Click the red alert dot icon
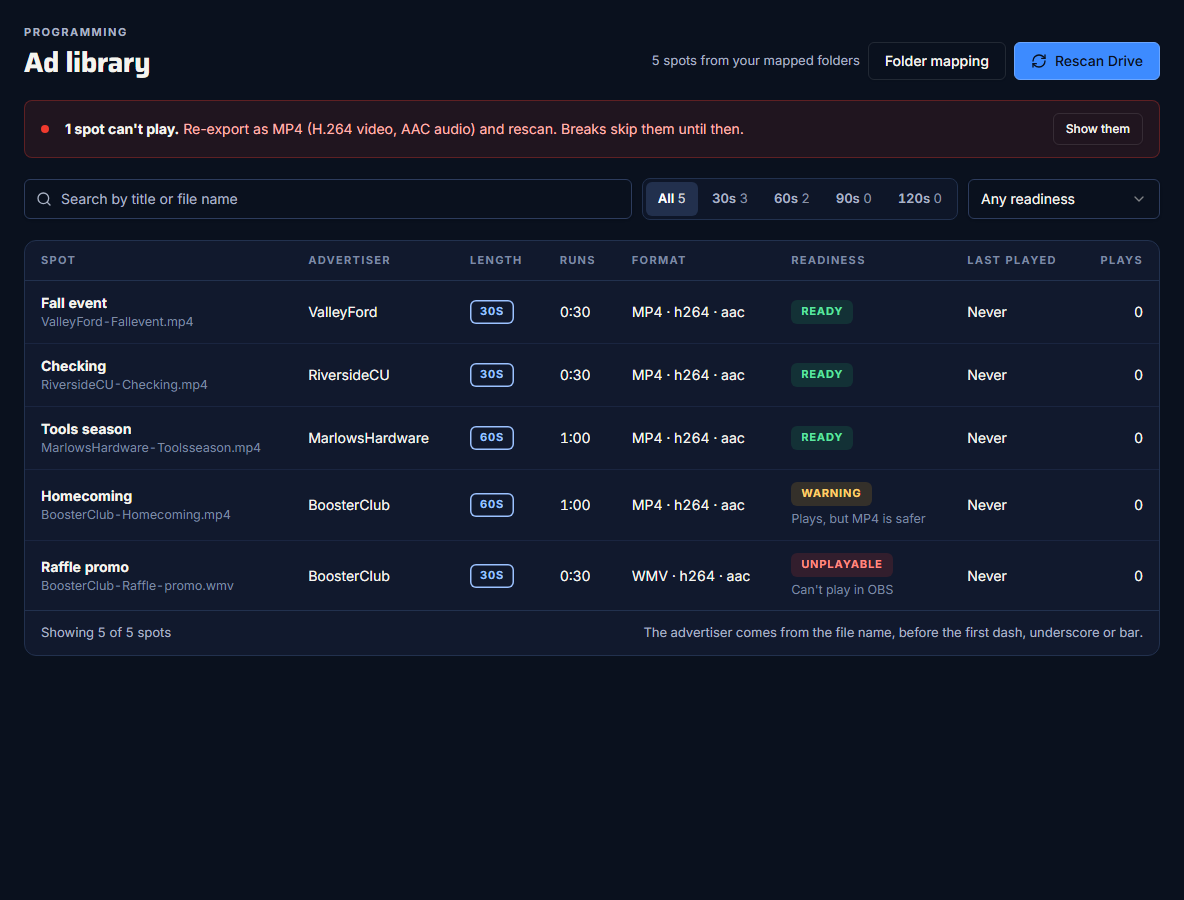 click(x=45, y=129)
